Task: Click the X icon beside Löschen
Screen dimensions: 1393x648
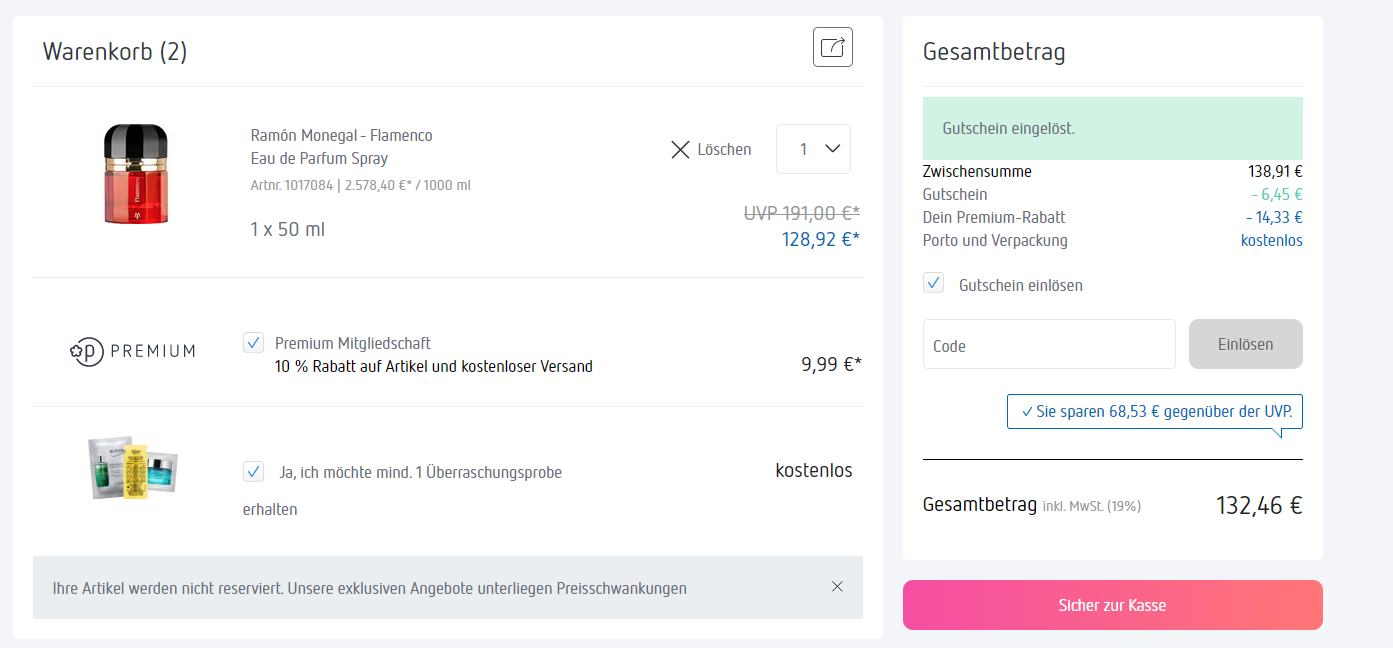Action: [x=680, y=149]
